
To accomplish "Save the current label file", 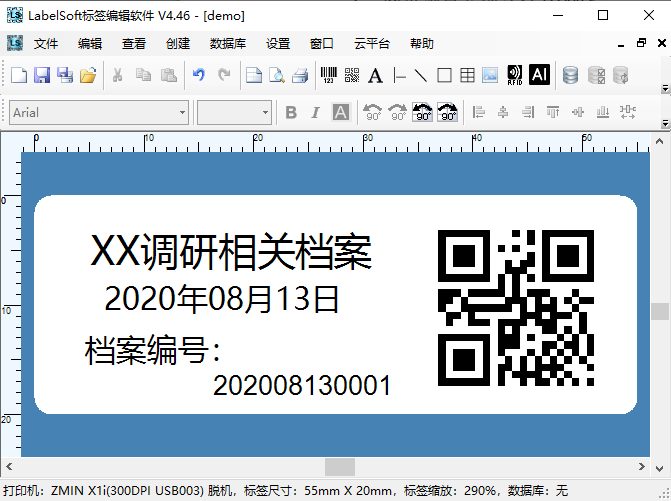I will point(42,75).
